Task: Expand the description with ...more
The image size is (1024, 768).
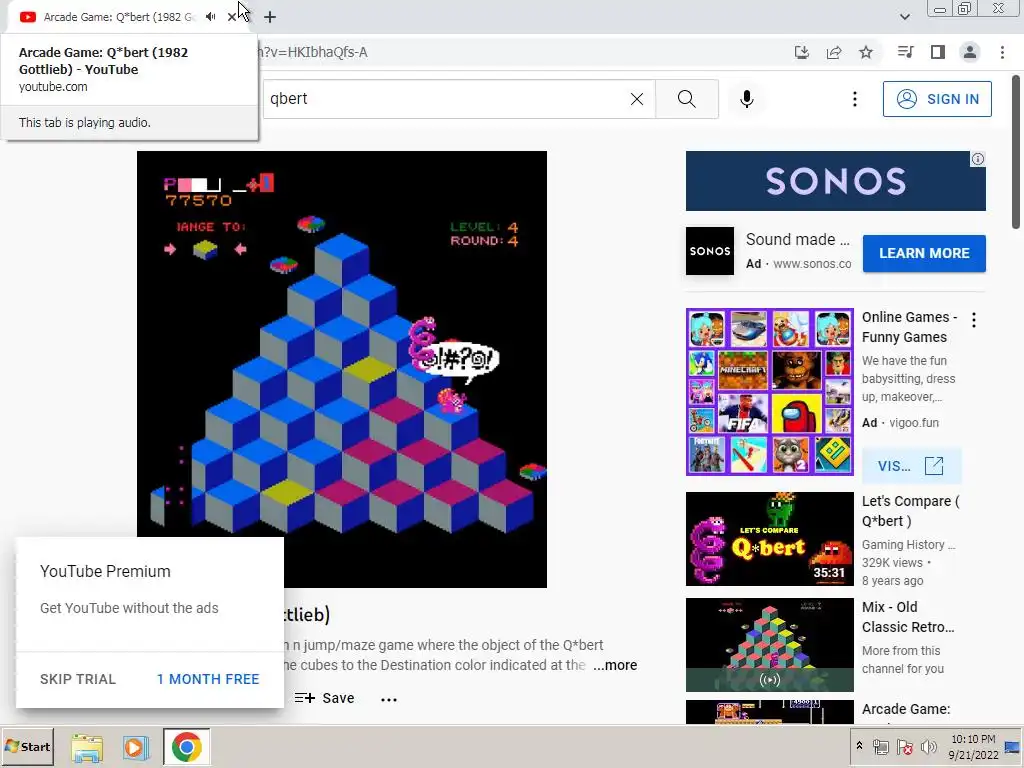Action: click(615, 665)
